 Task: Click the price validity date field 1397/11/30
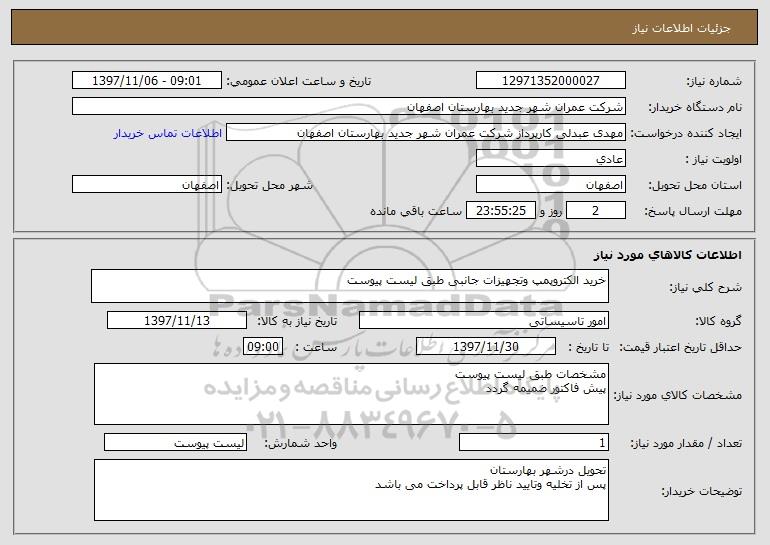tap(486, 347)
